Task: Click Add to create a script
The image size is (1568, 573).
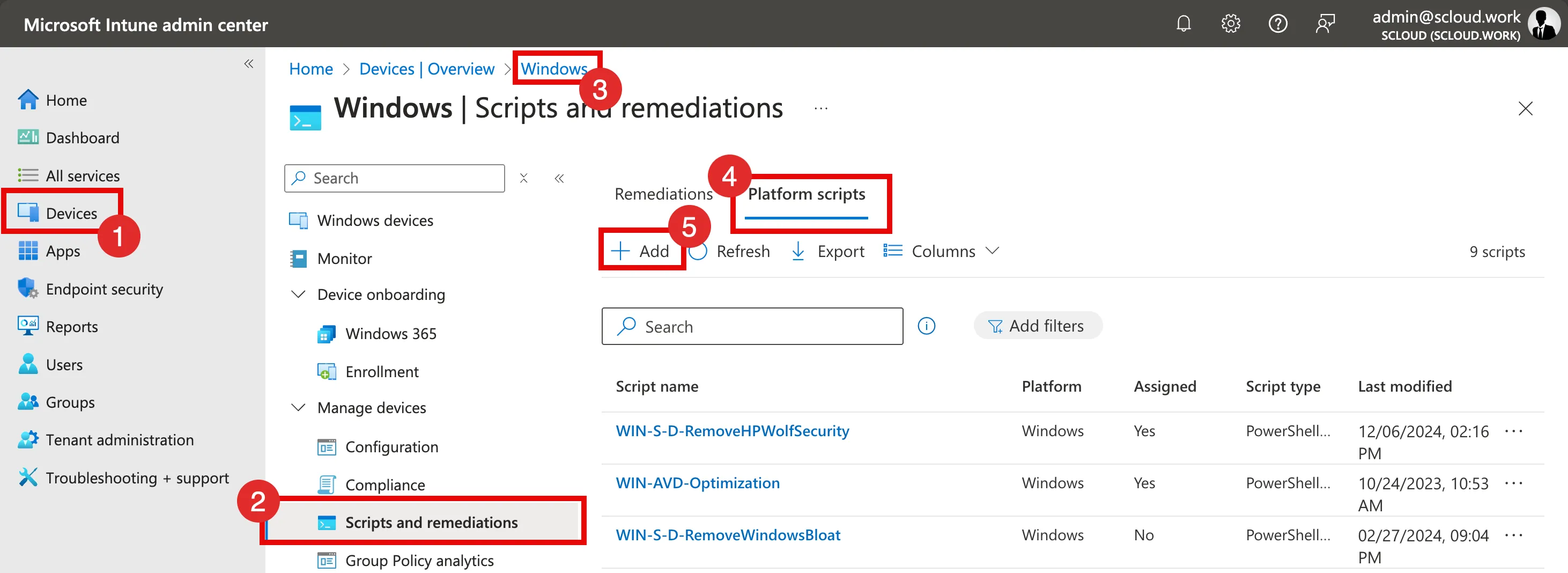Action: [640, 251]
